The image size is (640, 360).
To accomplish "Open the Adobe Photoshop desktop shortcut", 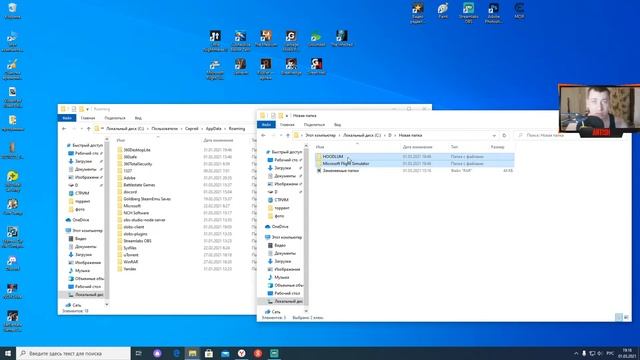I will 493,13.
